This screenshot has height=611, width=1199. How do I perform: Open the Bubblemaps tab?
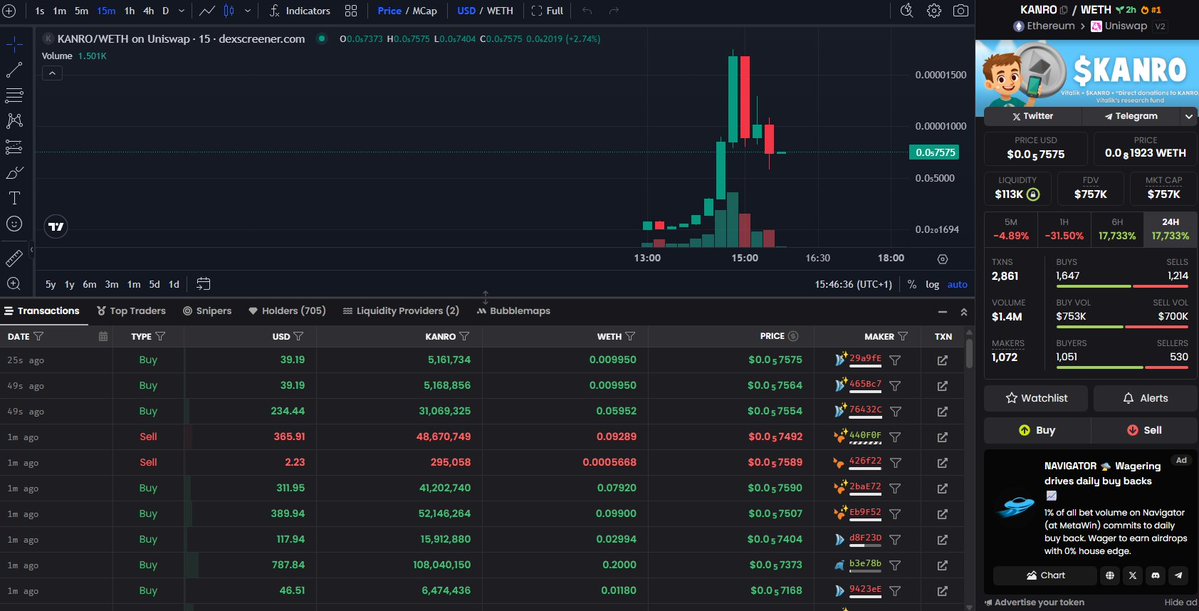[513, 310]
